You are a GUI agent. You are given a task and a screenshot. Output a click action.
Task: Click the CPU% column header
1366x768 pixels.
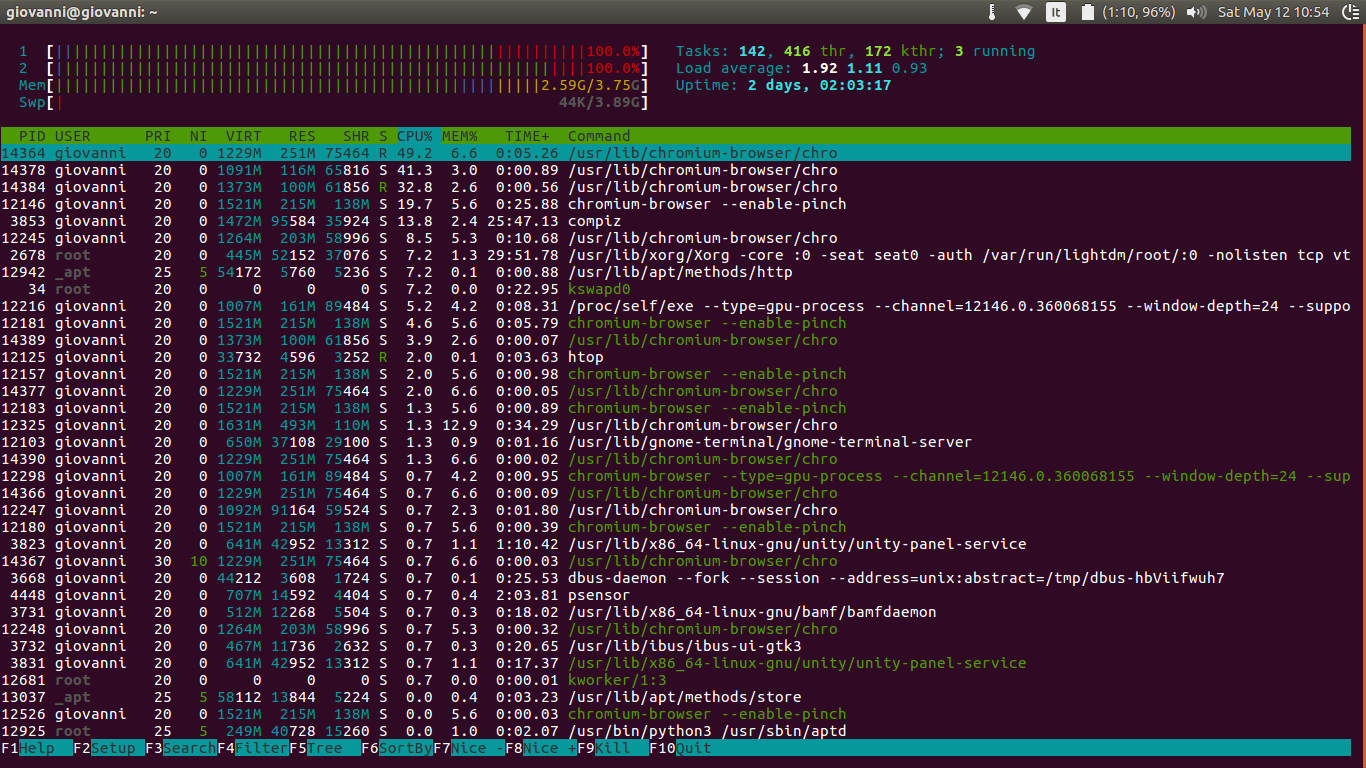tap(415, 136)
